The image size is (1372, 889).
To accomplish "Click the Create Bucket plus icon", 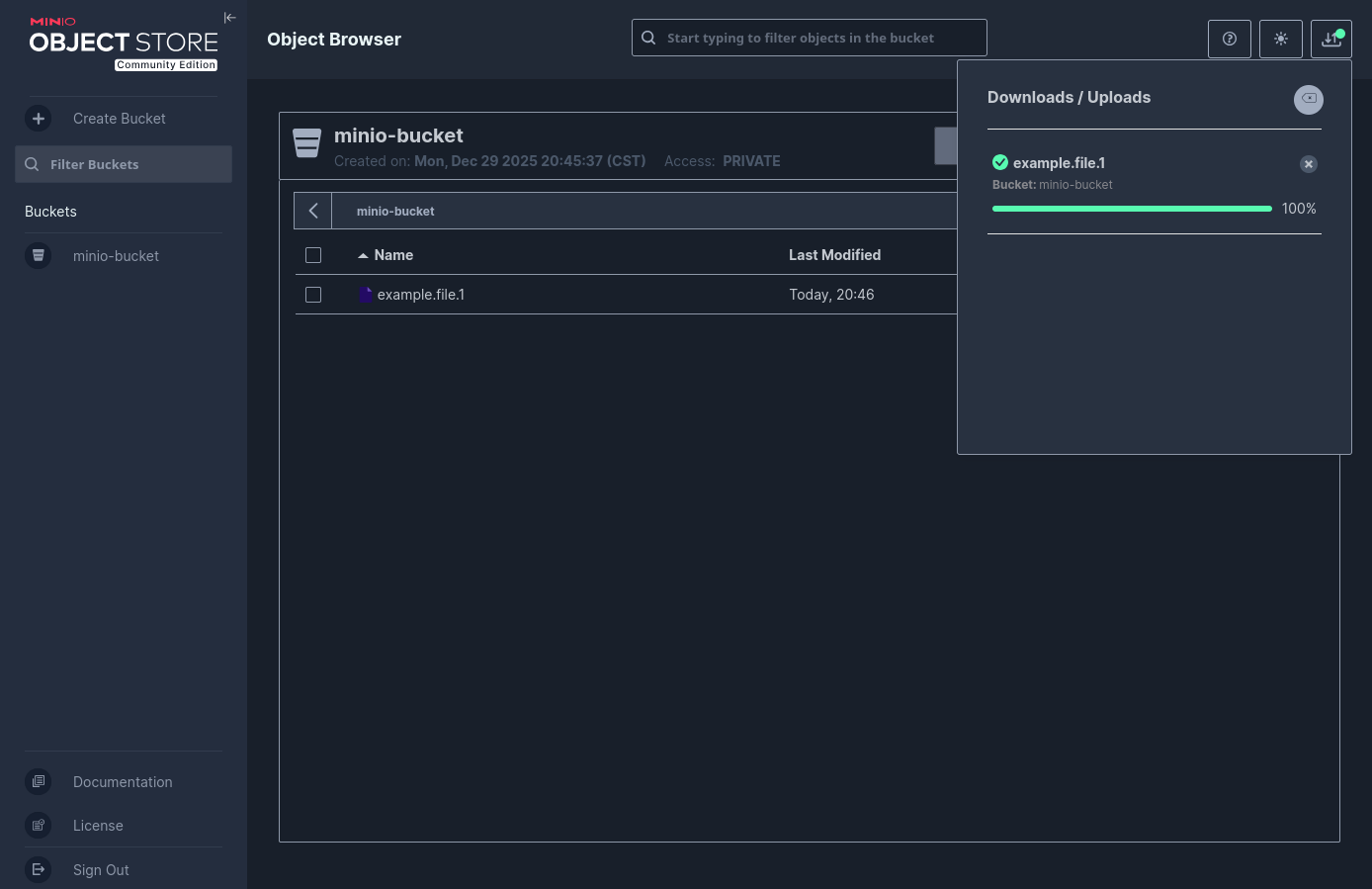I will [x=39, y=119].
